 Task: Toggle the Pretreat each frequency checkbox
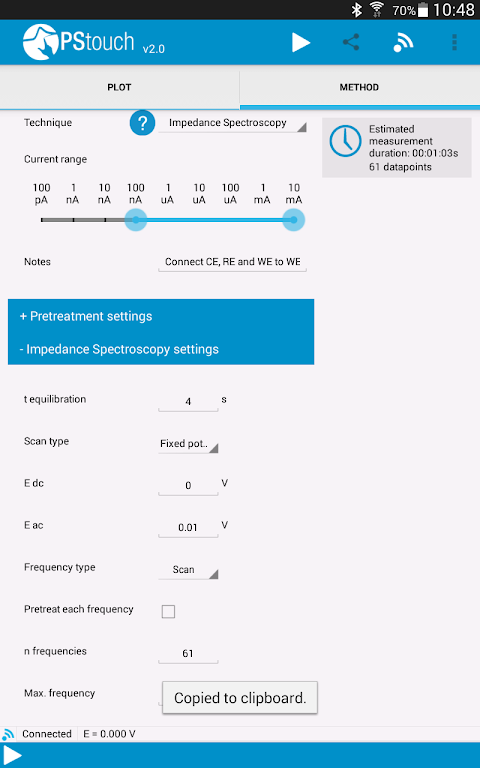click(x=168, y=611)
